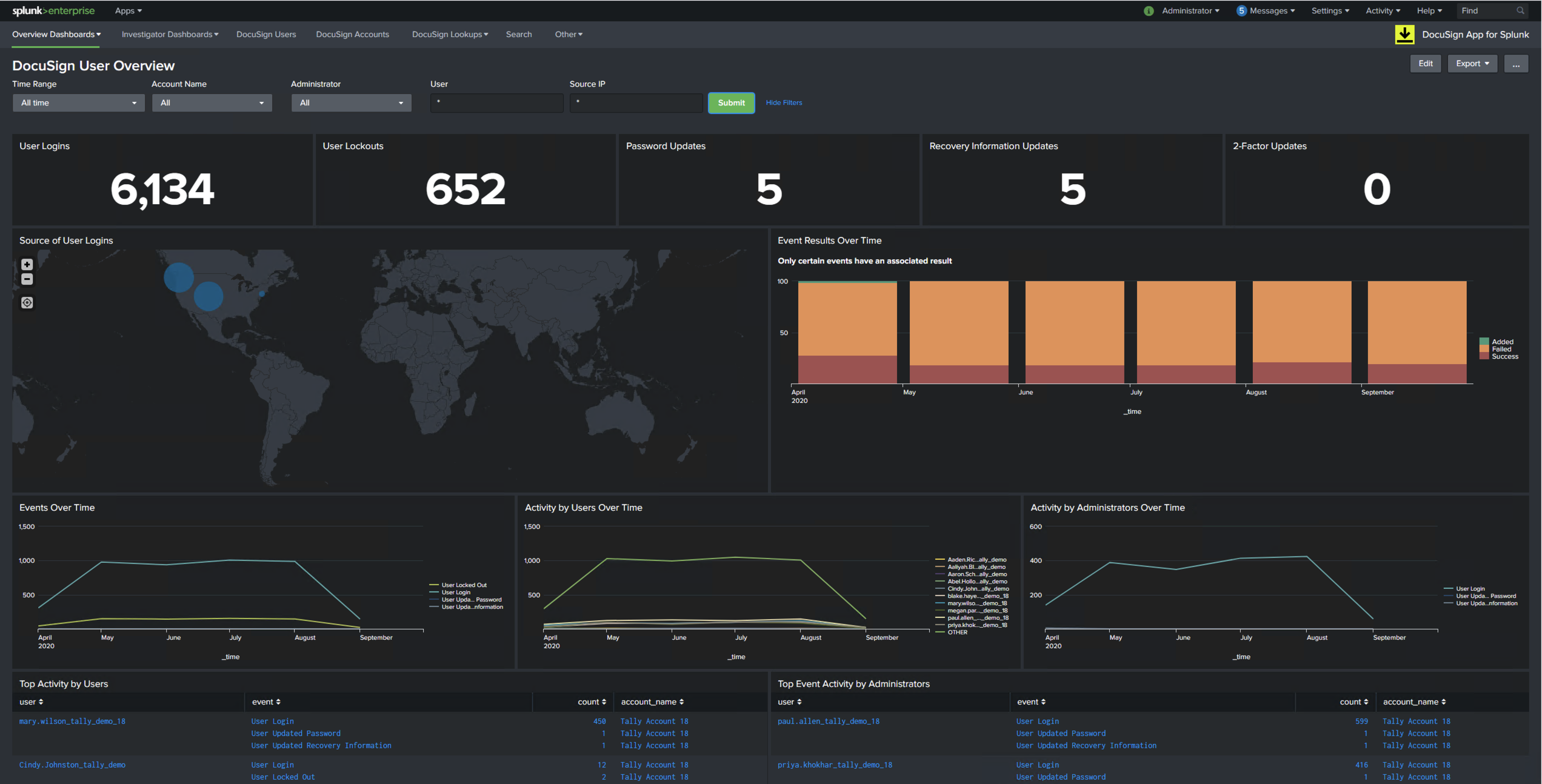The height and width of the screenshot is (784, 1542).
Task: Switch to the DocuSign Accounts tab
Action: 352,34
